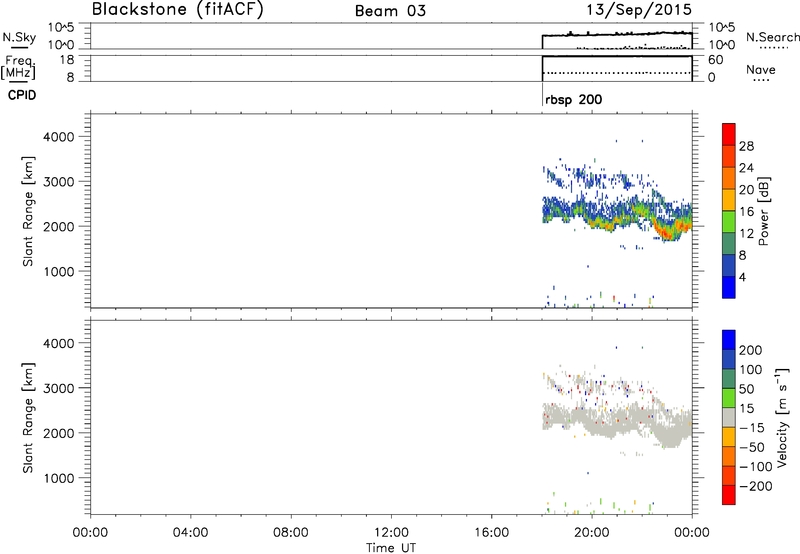Pick the 8-12 dB teal Power segment
Screen dimensions: 800x554
(729, 244)
